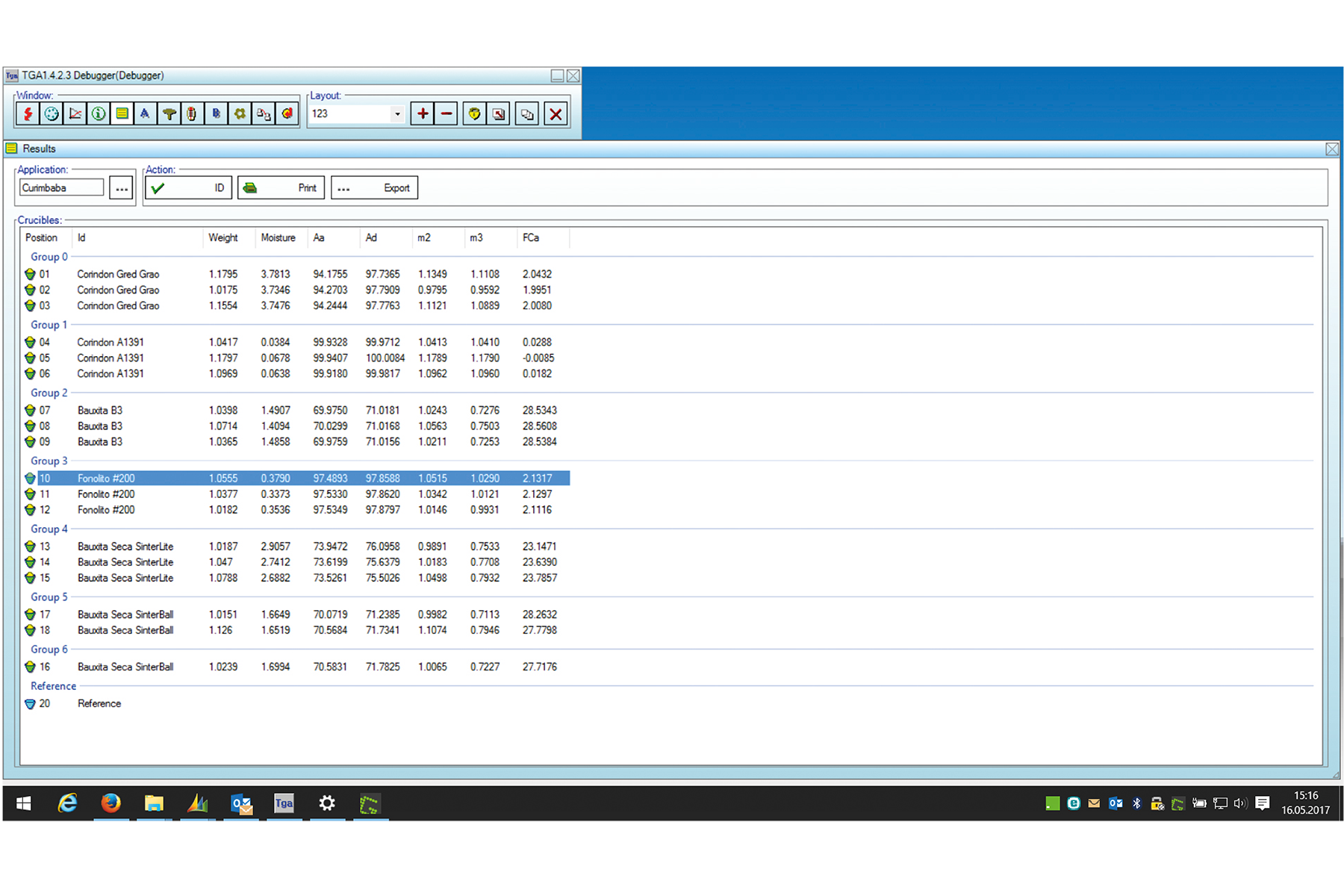
Task: Click the red lightning bolt window icon
Action: point(28,113)
